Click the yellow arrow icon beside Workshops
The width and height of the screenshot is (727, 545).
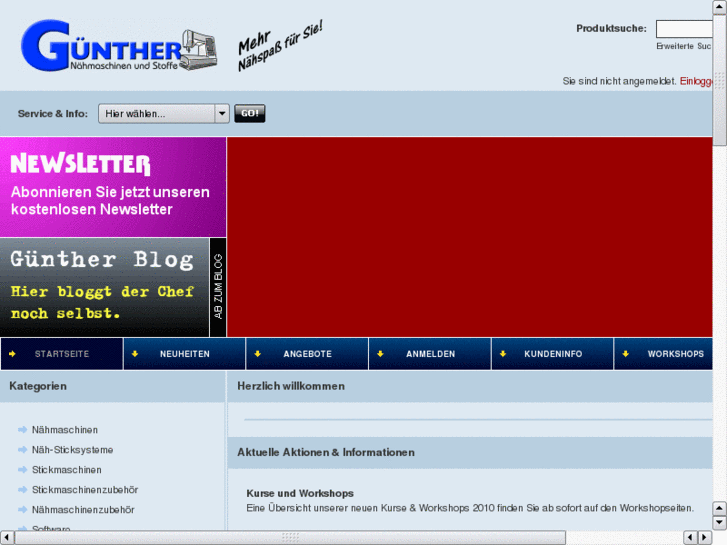point(625,354)
